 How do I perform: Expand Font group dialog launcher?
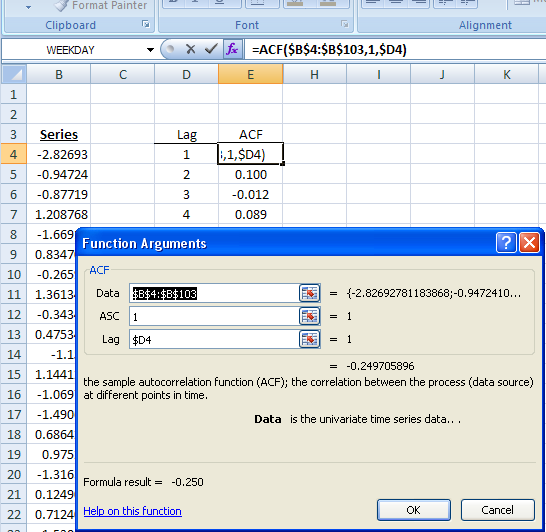tap(345, 24)
